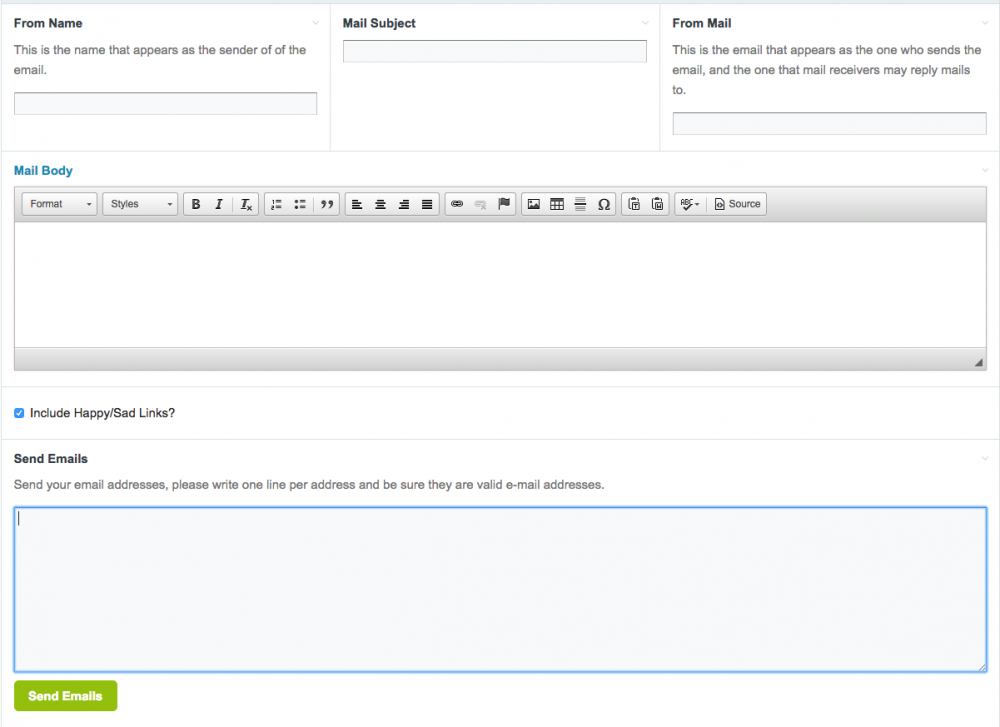Apply italic formatting to text
Image resolution: width=1000 pixels, height=727 pixels.
[219, 204]
